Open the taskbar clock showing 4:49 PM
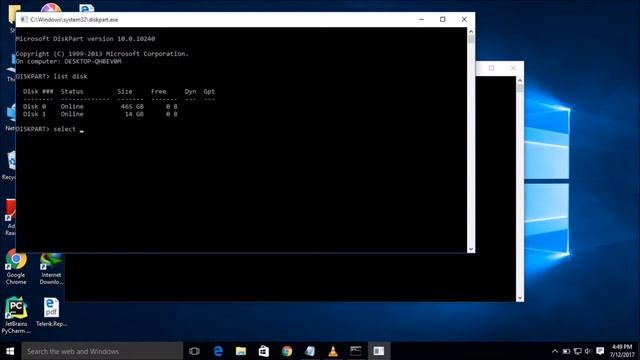Viewport: 640px width, 360px height. [x=622, y=351]
